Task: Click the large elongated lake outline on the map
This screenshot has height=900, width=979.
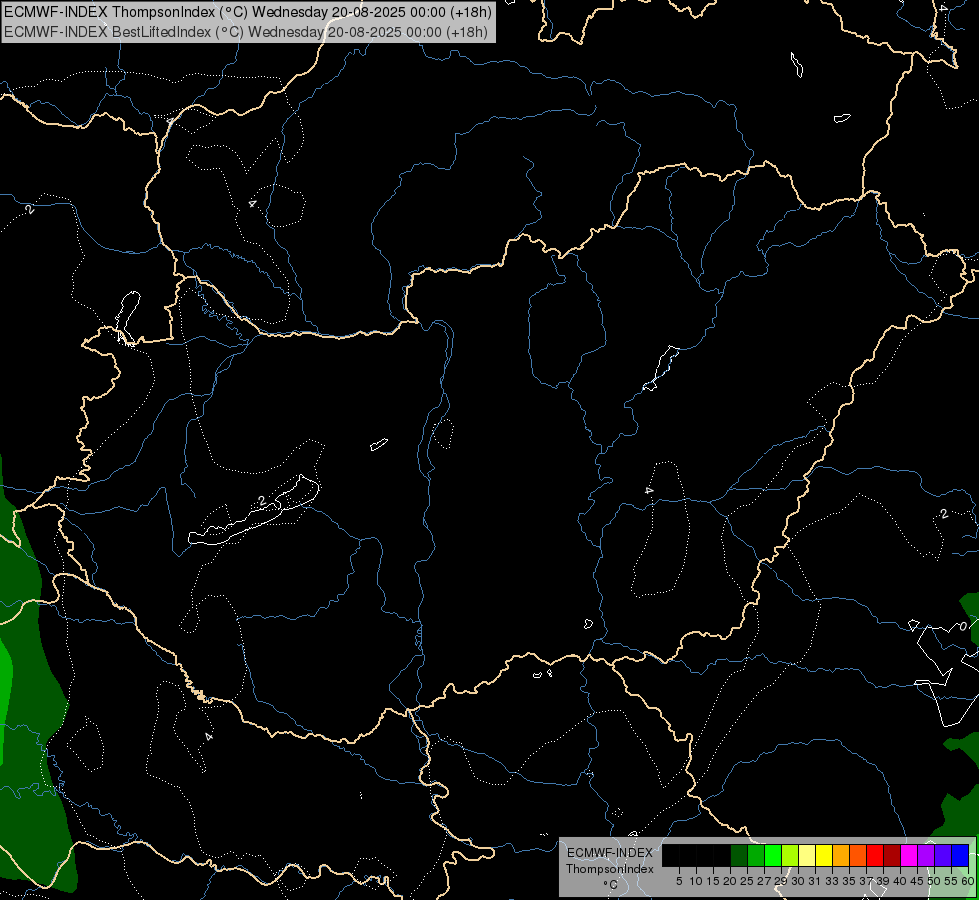Action: pyautogui.click(x=254, y=511)
